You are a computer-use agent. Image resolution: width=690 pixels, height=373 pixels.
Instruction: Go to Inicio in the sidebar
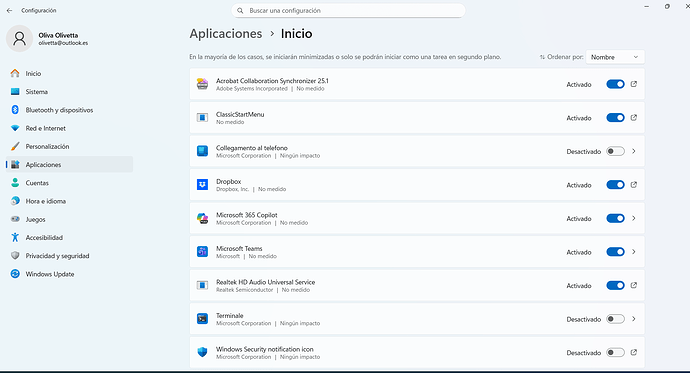pos(70,73)
